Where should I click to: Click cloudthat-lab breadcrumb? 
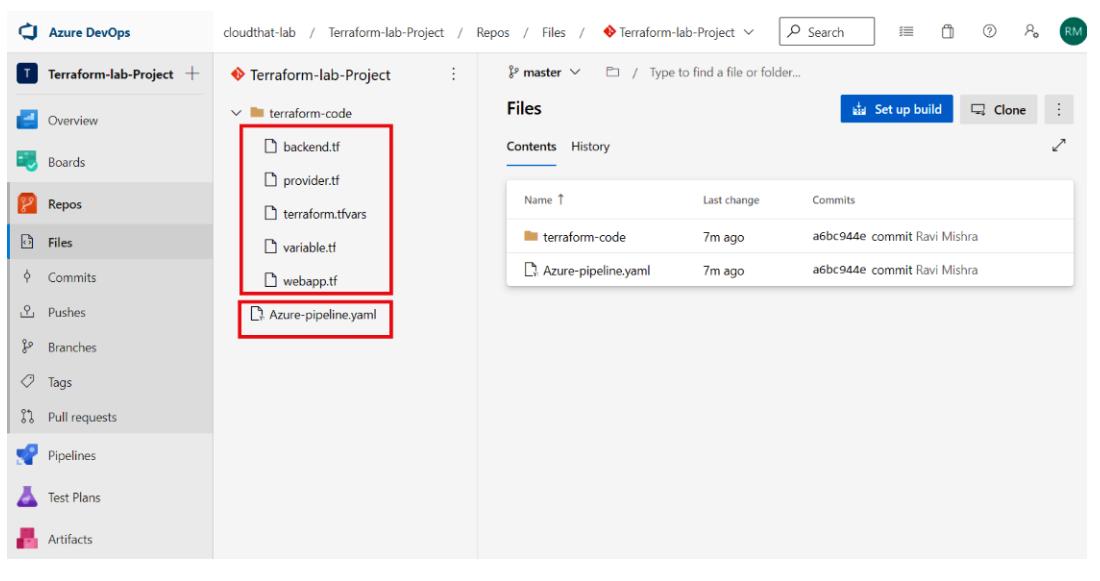[x=260, y=32]
